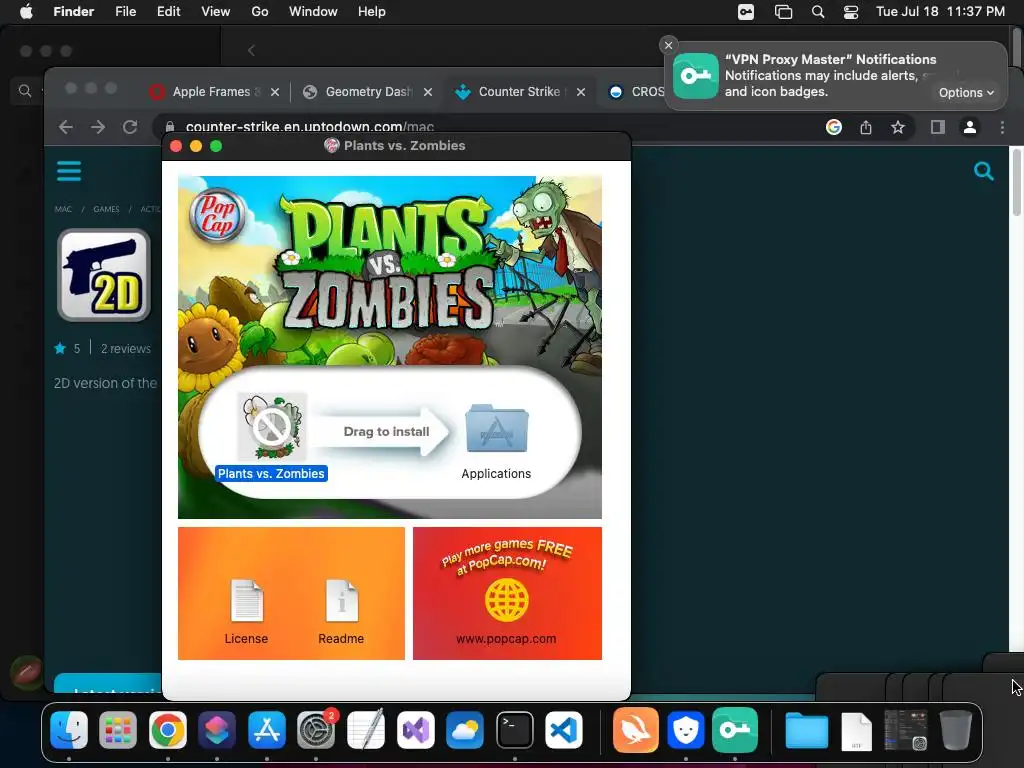
Task: Go forward in Chrome
Action: click(x=98, y=127)
